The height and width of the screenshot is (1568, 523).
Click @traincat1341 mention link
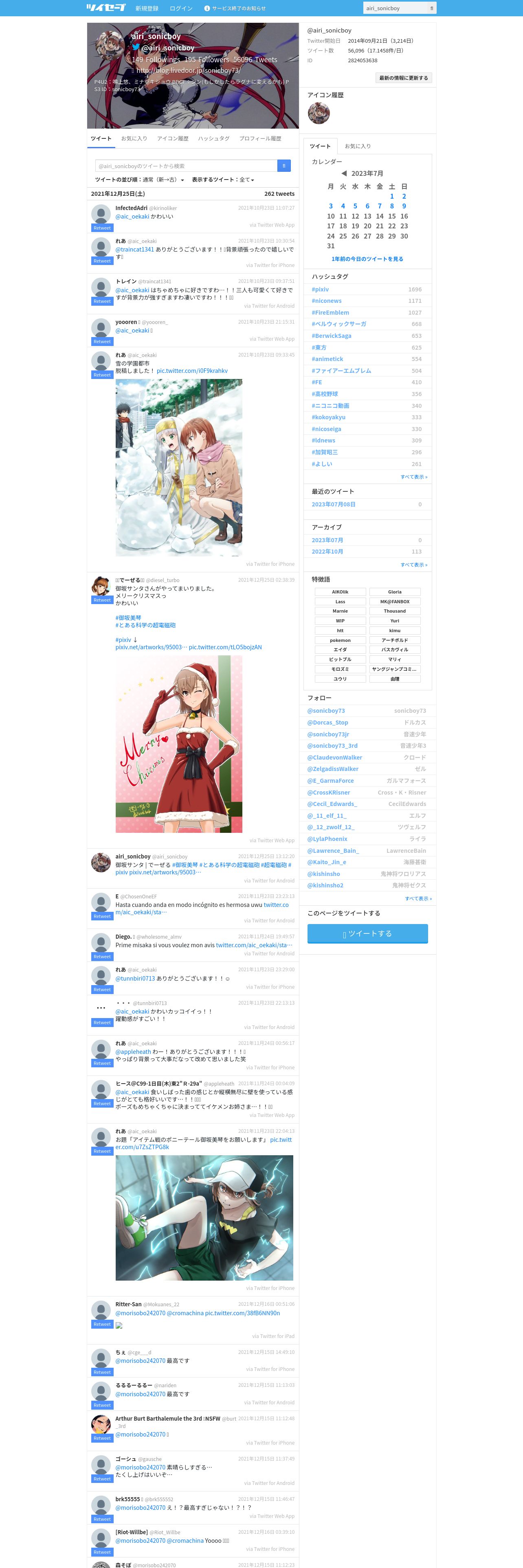pyautogui.click(x=134, y=250)
